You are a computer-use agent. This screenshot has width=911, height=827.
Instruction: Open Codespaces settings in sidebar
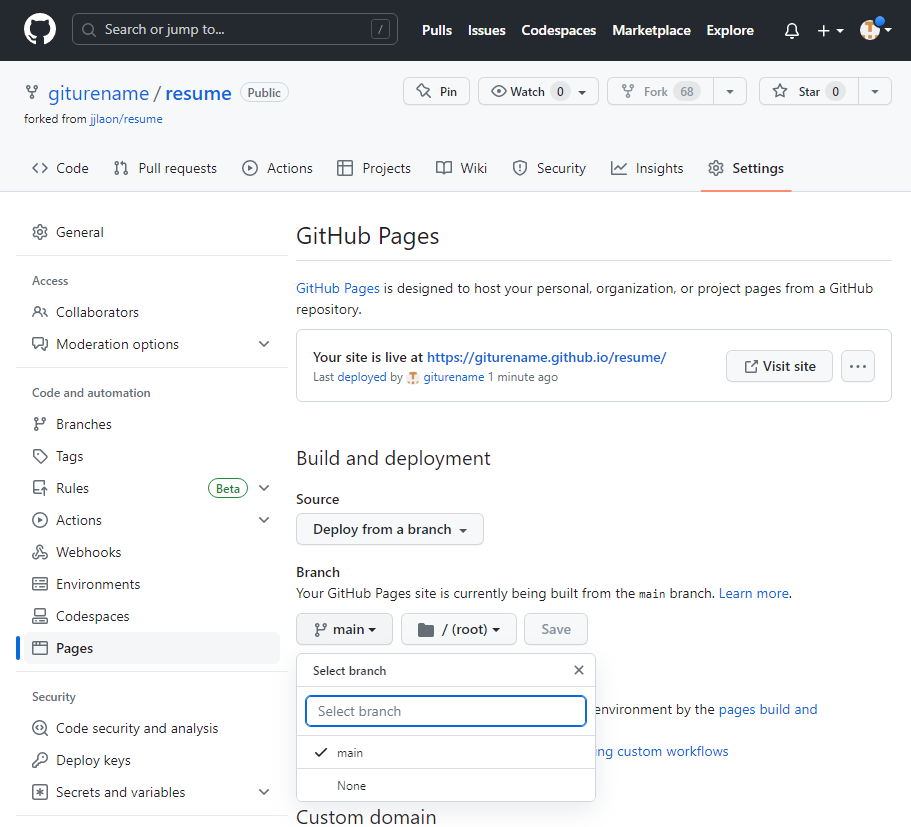tap(152, 616)
